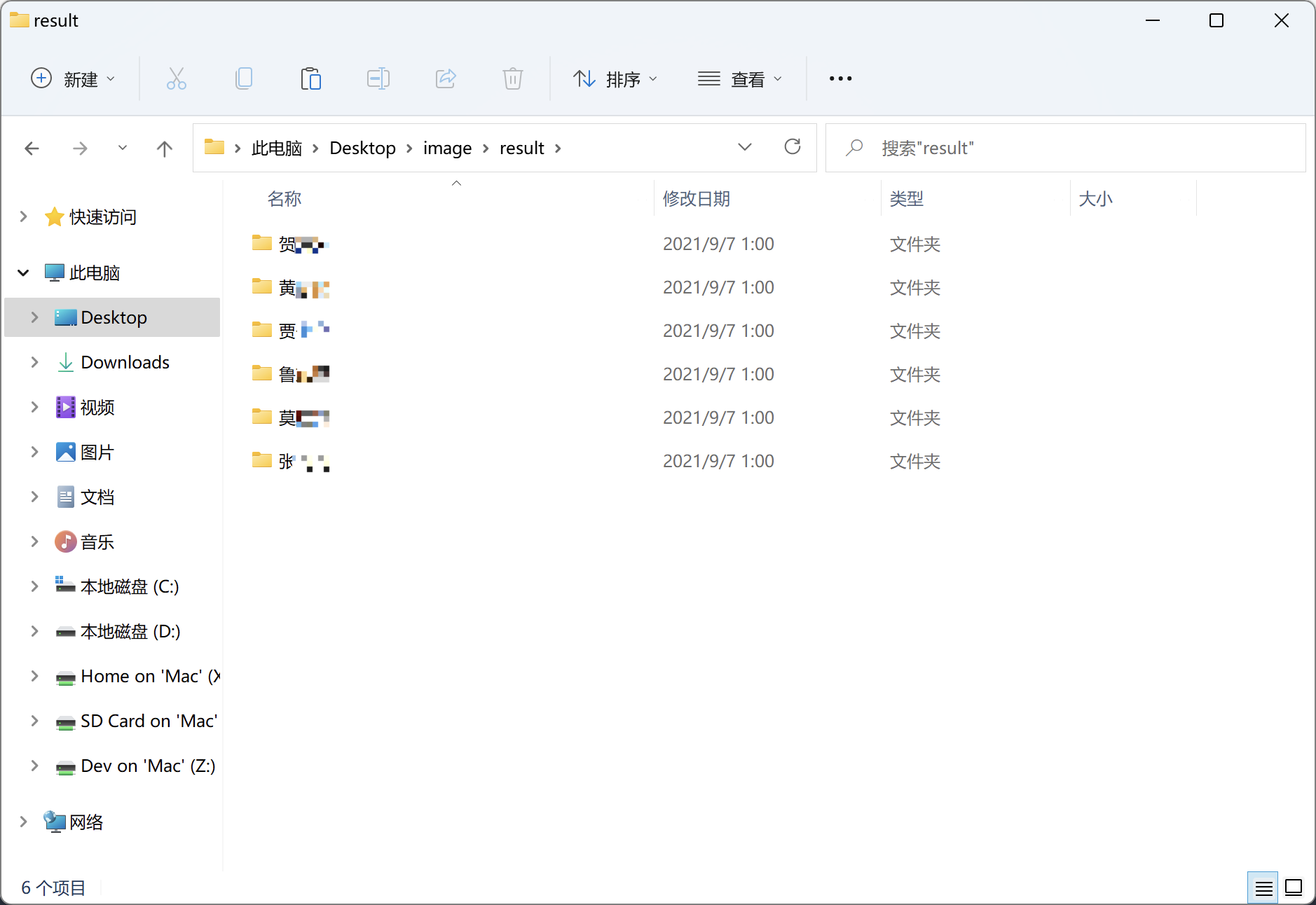Open the 排序 sort menu

tap(615, 79)
